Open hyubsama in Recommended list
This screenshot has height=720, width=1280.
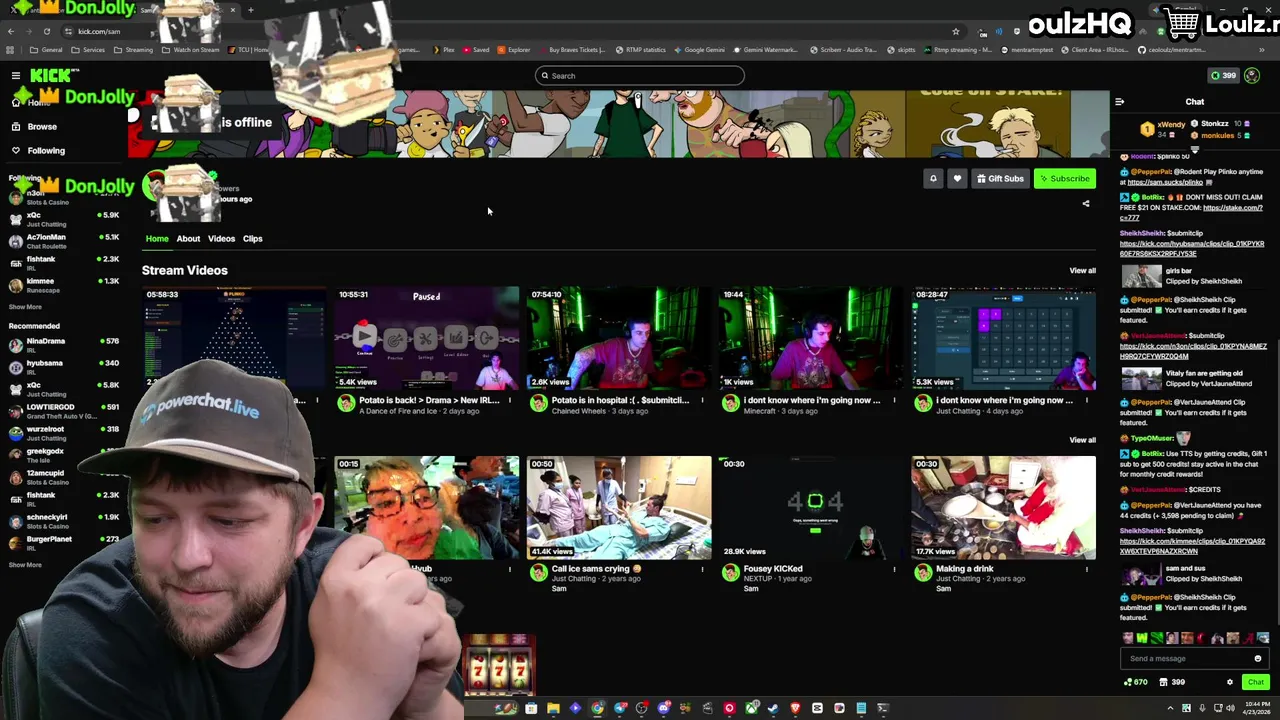click(x=64, y=367)
